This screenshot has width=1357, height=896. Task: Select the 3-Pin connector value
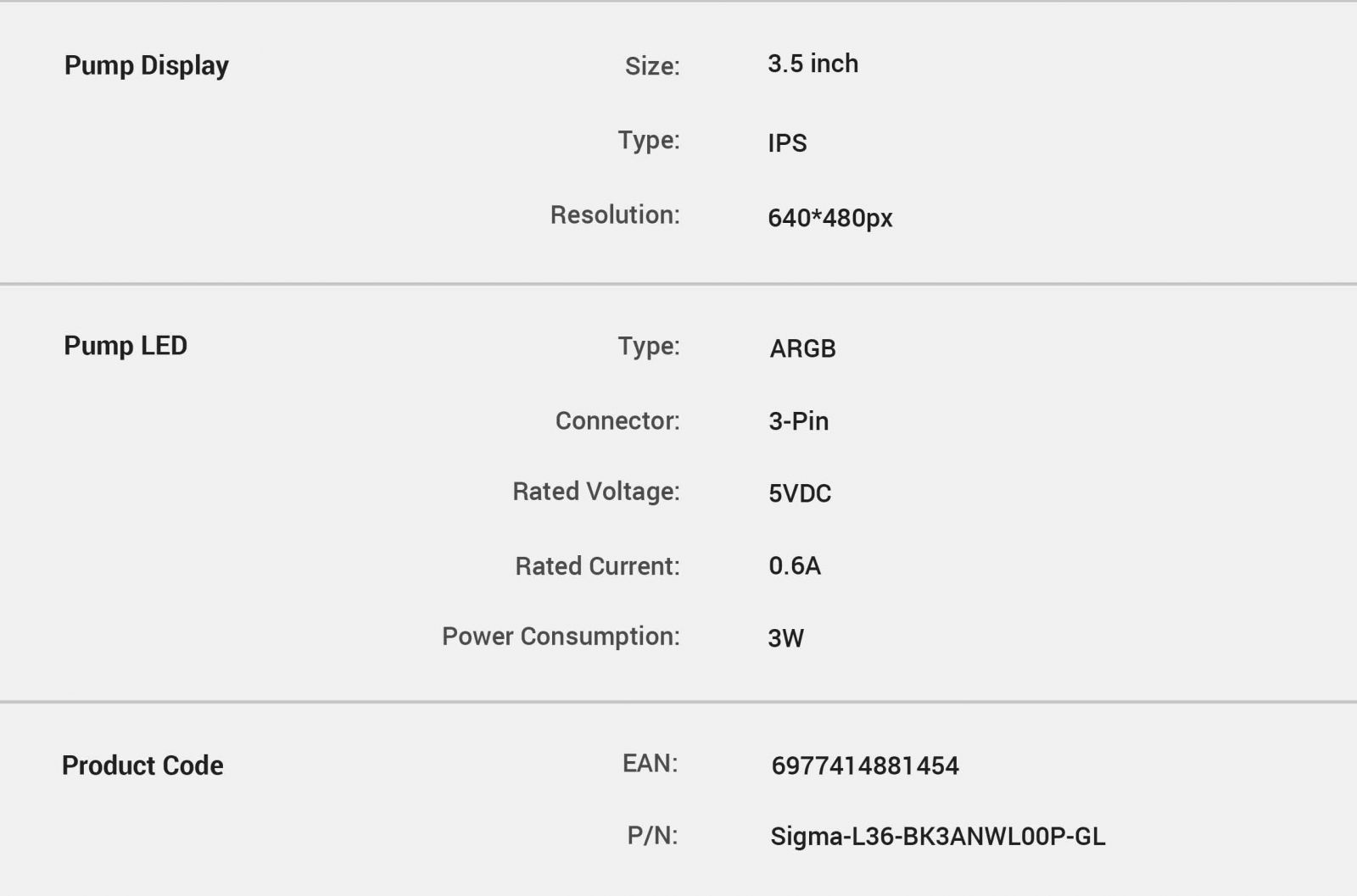[x=798, y=421]
